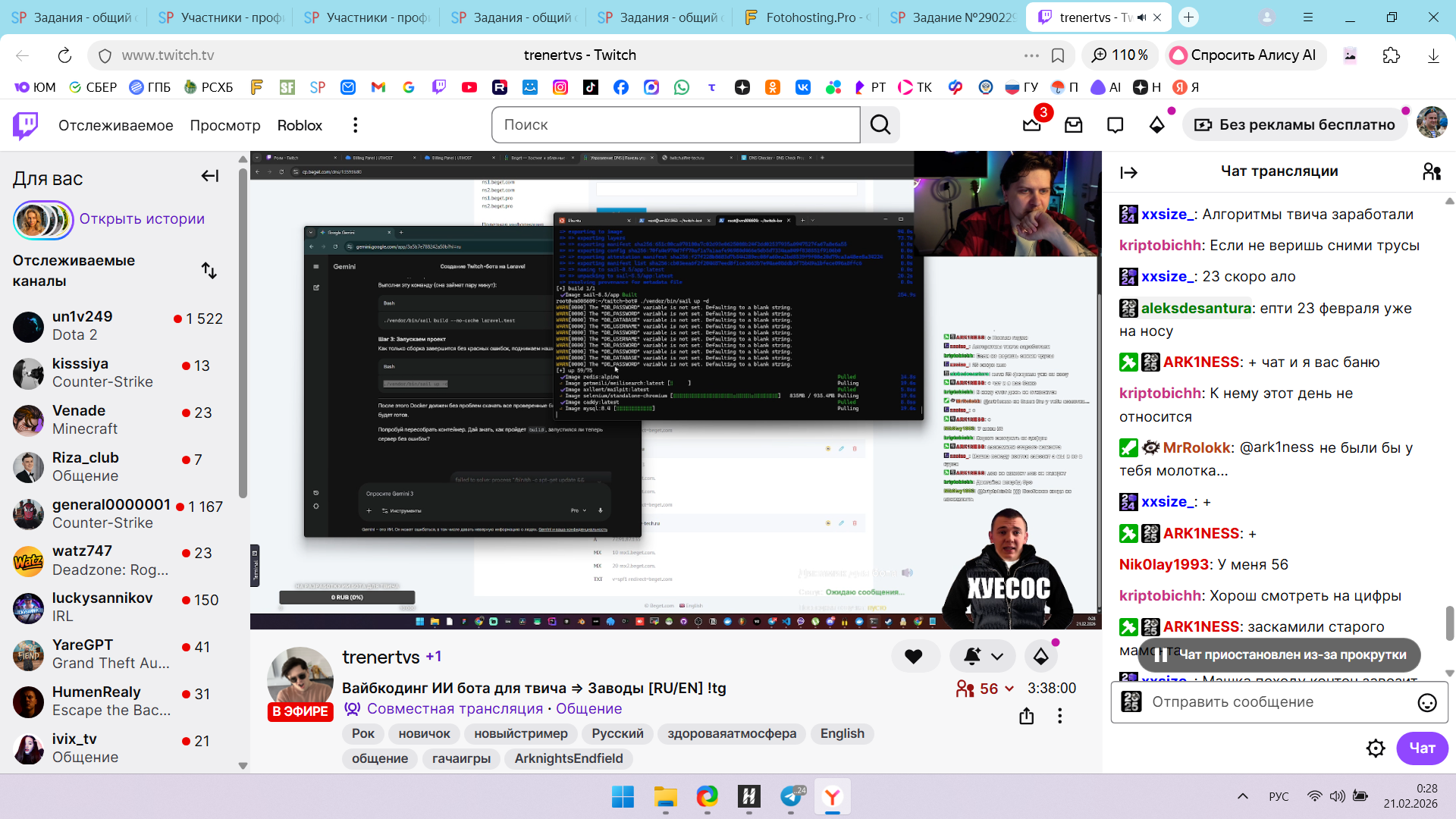Open the inbox notifications icon
This screenshot has height=819, width=1456.
click(x=1074, y=125)
